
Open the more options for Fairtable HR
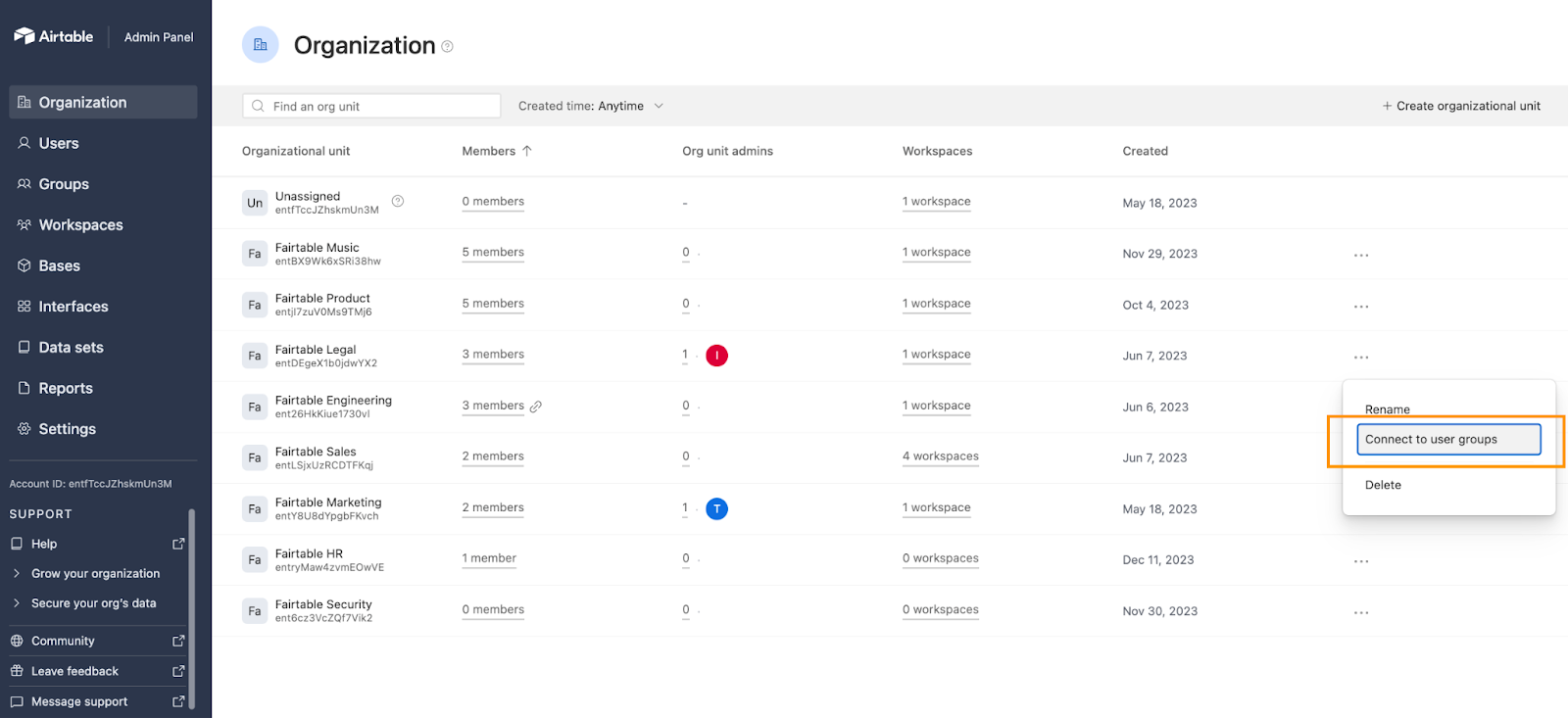pyautogui.click(x=1361, y=561)
